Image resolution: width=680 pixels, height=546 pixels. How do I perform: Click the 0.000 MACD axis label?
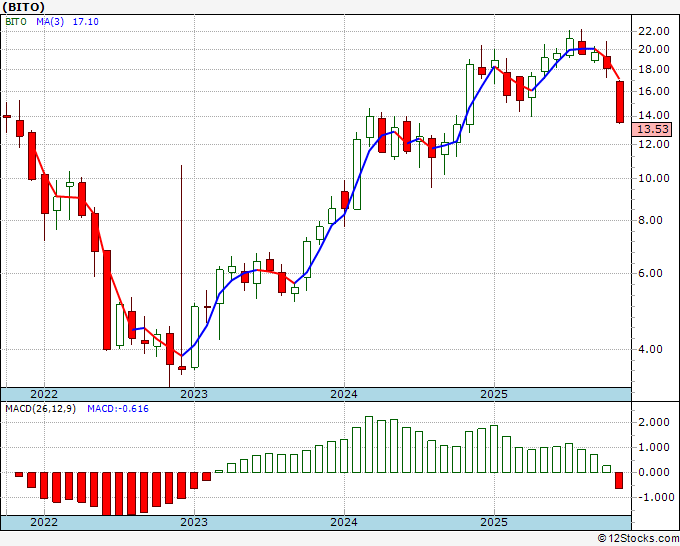coord(654,472)
